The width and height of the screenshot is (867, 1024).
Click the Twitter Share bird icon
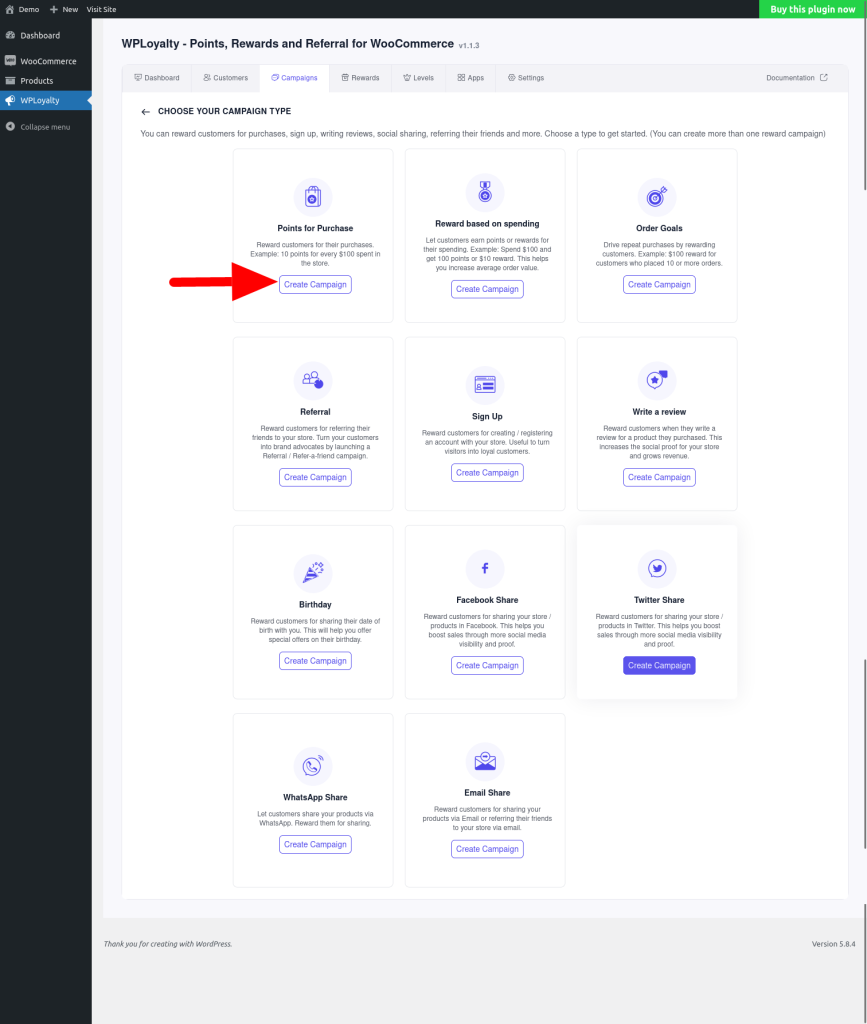pos(657,568)
